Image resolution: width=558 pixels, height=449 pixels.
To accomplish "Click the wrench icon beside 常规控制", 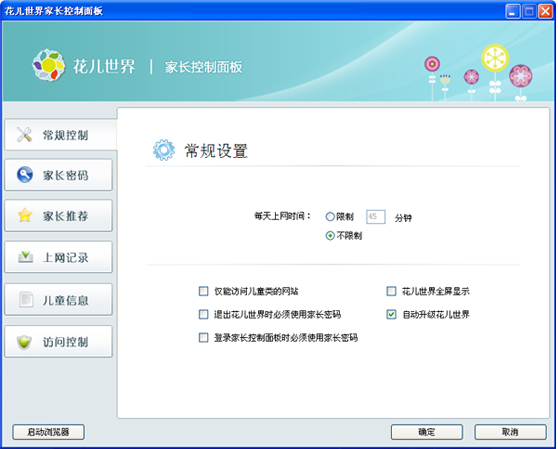I will [24, 134].
